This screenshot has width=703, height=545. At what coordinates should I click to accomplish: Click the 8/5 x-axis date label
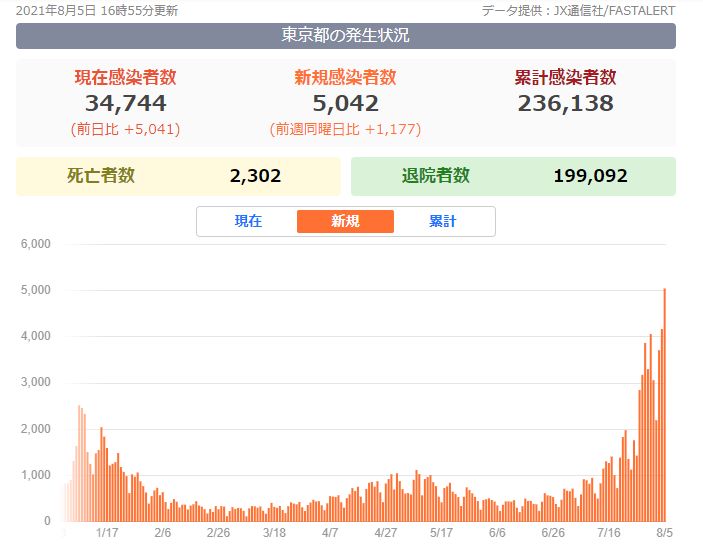click(664, 532)
